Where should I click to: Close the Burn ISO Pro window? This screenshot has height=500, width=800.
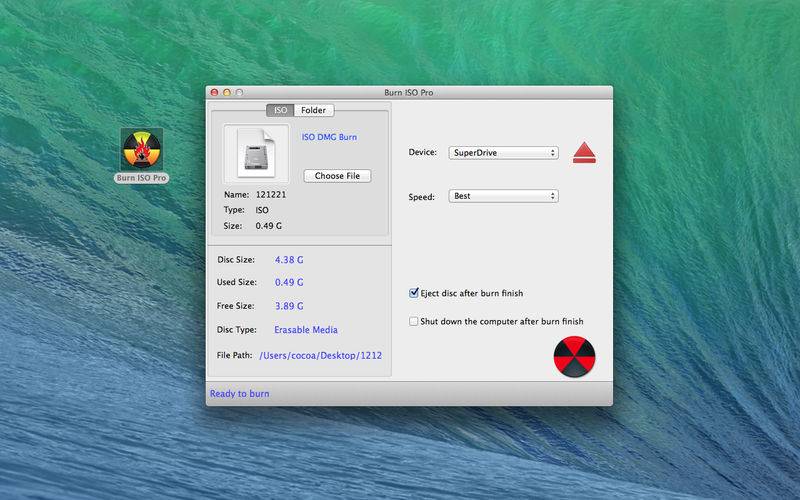point(214,92)
